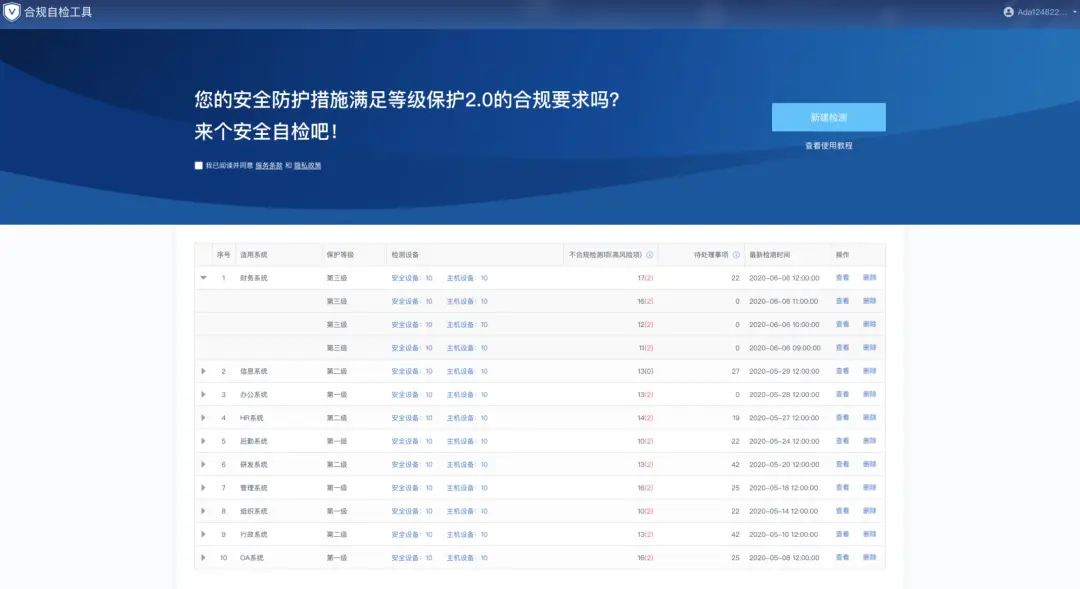The image size is (1080, 589).
Task: Expand the HR系统 row
Action: point(203,417)
